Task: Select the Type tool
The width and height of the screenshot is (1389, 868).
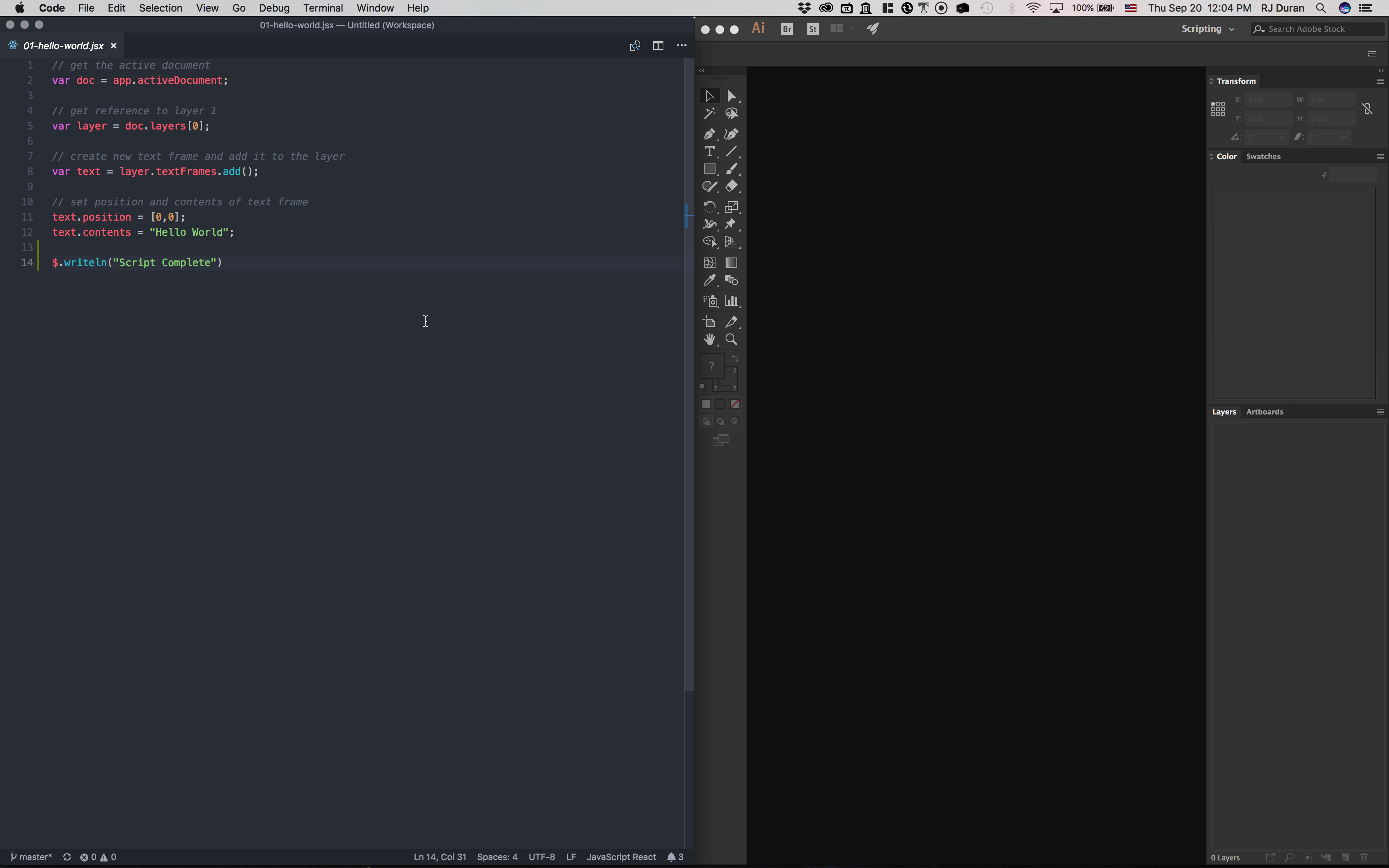Action: [709, 152]
